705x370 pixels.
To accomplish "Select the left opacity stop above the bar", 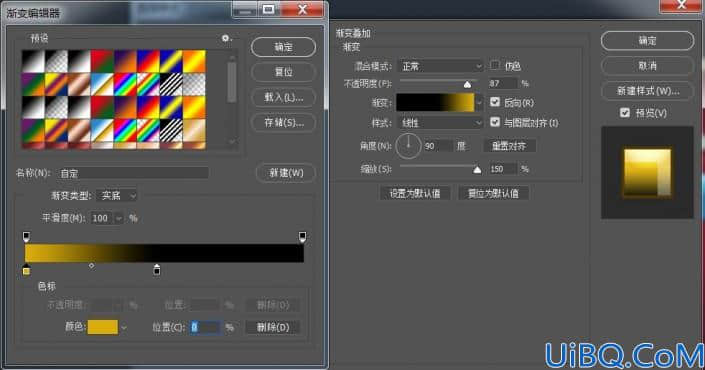I will [27, 236].
